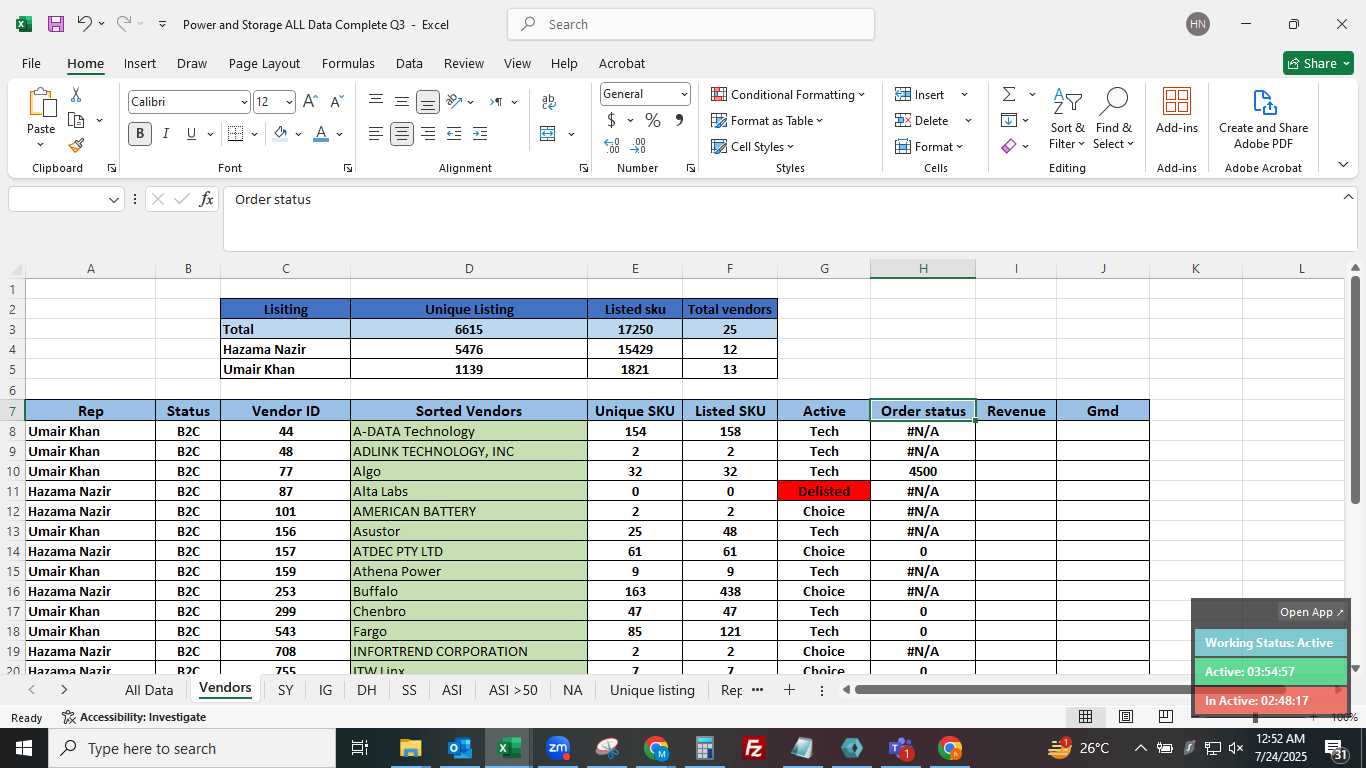Click the Comma Style icon
Image resolution: width=1366 pixels, height=768 pixels.
click(679, 120)
